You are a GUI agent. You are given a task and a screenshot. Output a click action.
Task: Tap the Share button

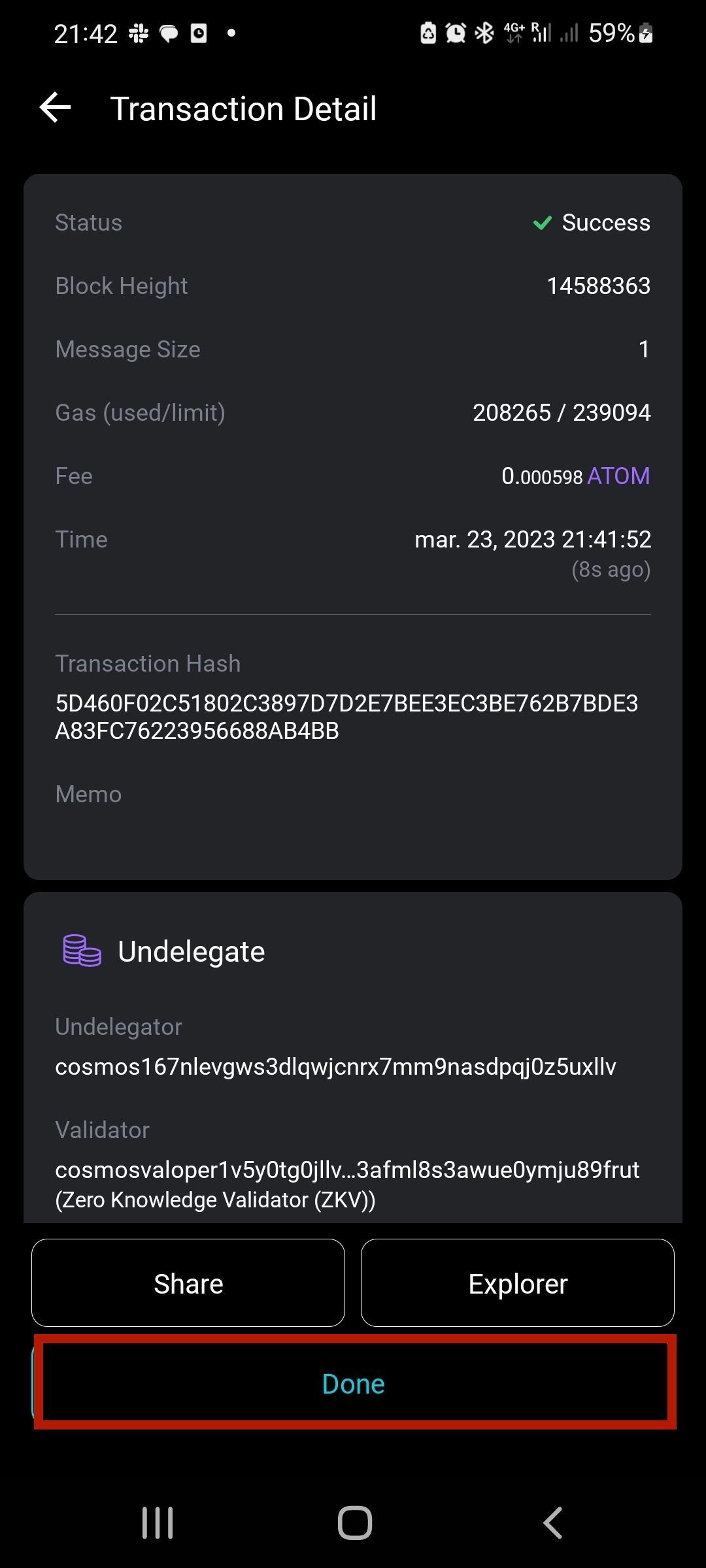[188, 1283]
